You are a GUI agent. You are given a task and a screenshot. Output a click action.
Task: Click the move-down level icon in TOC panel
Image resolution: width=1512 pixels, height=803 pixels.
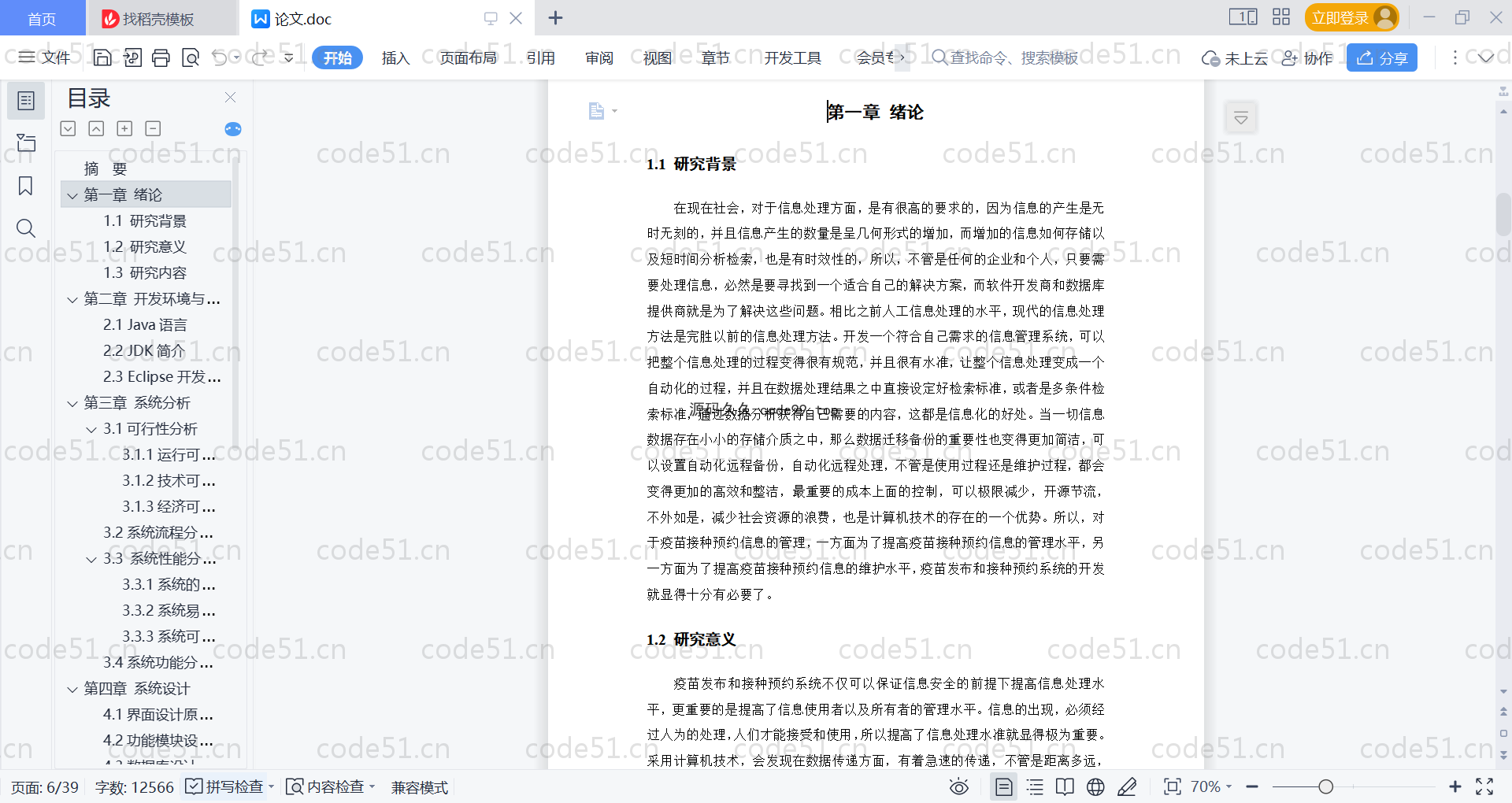68,128
